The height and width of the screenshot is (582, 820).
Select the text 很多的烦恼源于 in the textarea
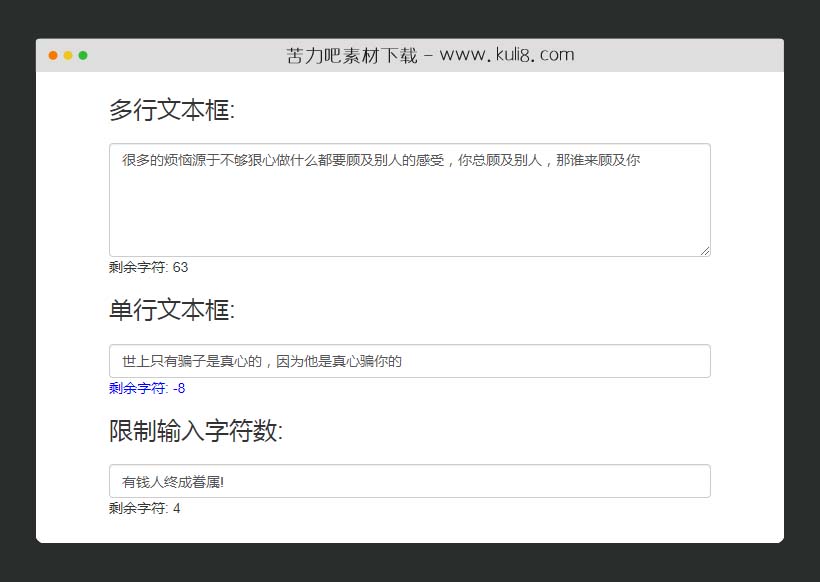[173, 159]
